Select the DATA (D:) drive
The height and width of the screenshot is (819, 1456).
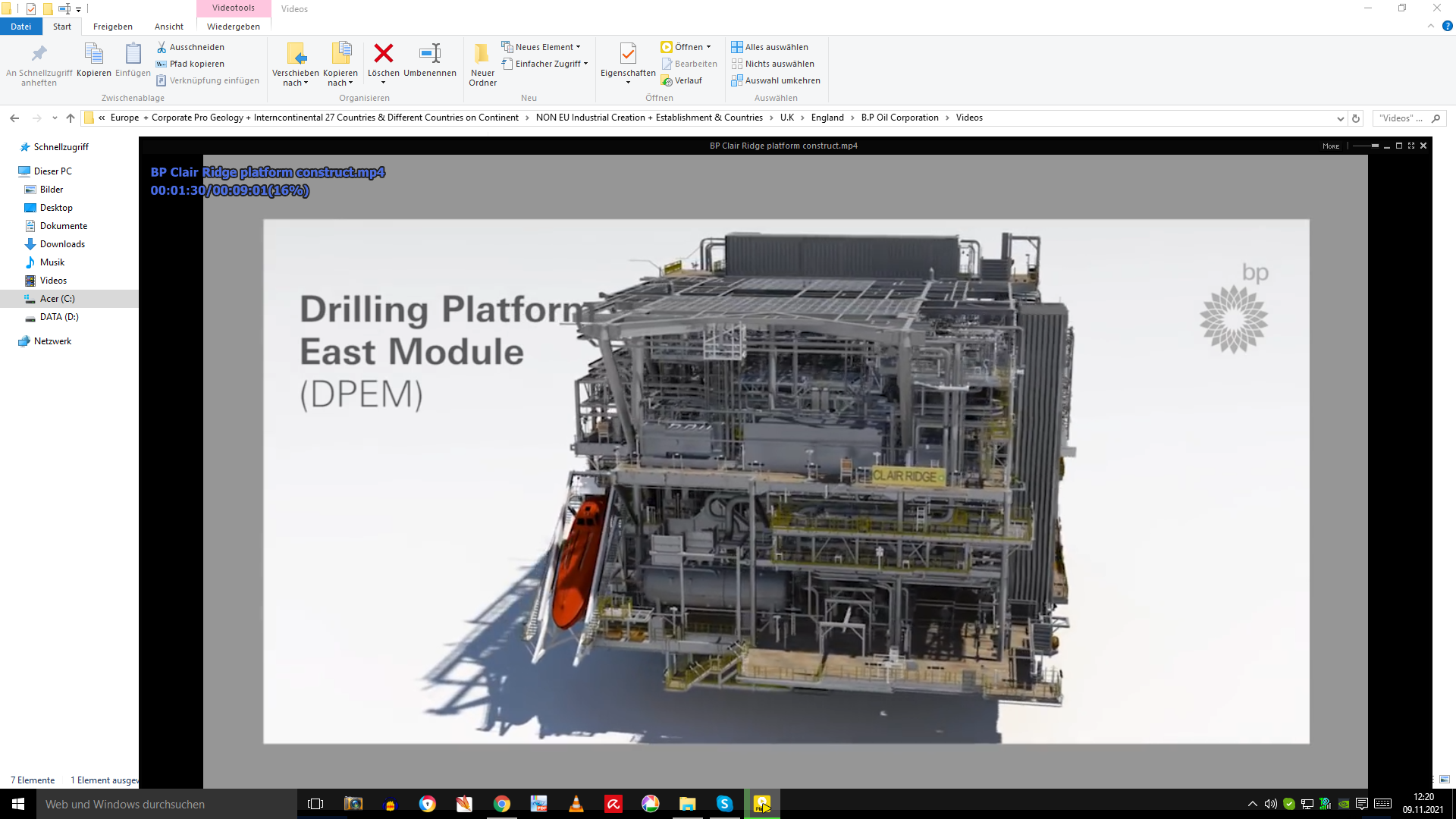[x=59, y=317]
